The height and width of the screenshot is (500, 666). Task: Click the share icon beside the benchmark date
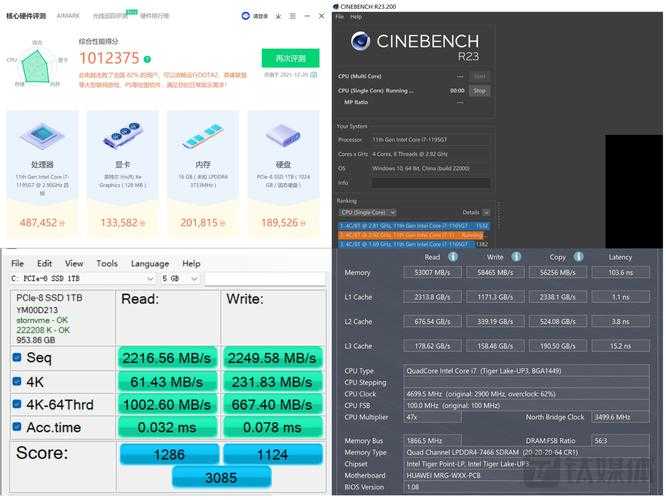tap(313, 75)
